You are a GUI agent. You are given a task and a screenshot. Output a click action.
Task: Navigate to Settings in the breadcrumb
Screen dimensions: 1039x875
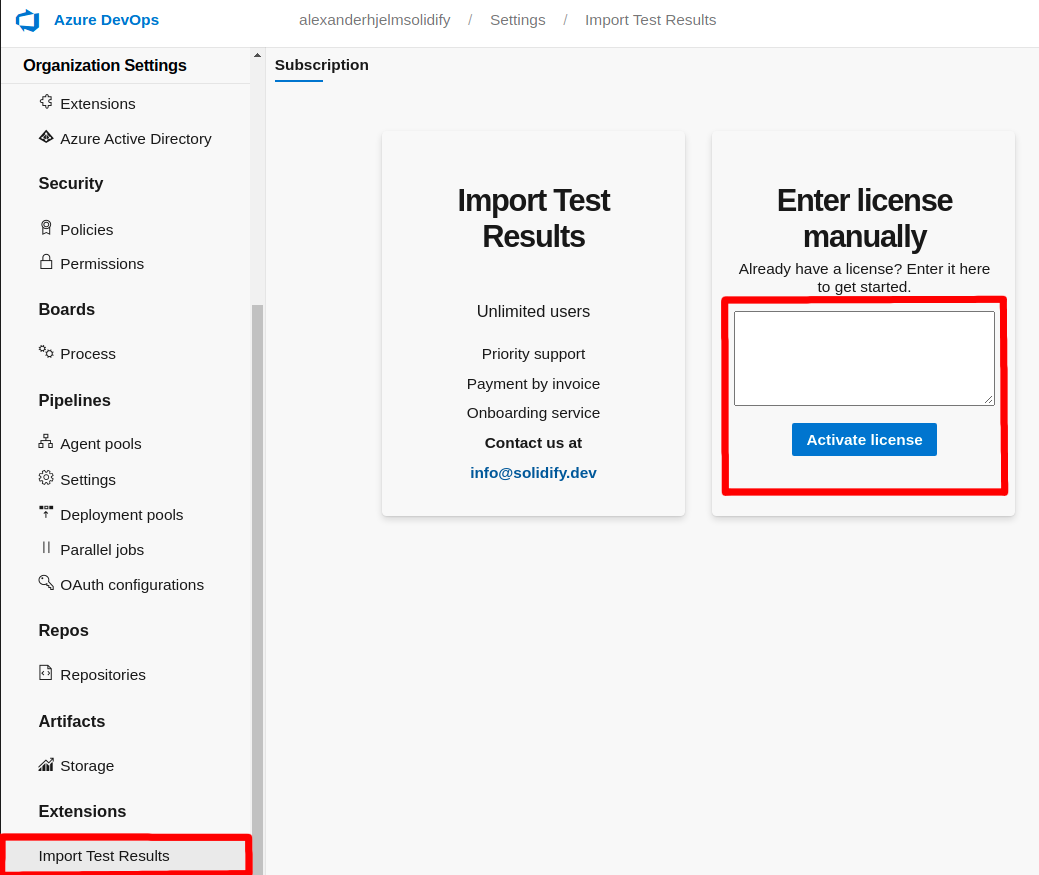pos(517,19)
